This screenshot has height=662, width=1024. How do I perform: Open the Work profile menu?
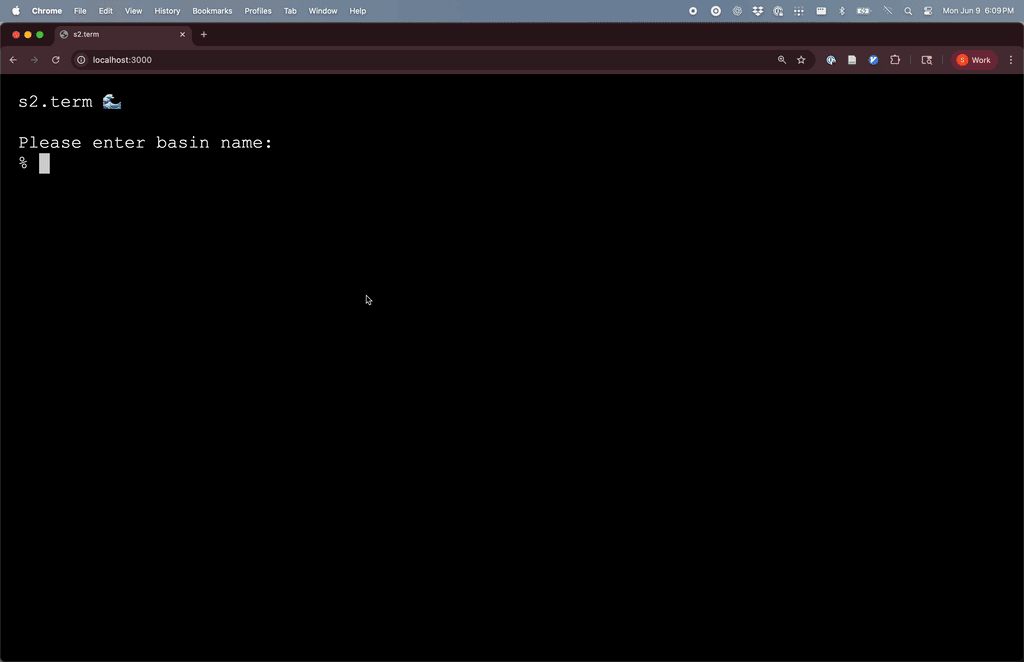point(974,60)
